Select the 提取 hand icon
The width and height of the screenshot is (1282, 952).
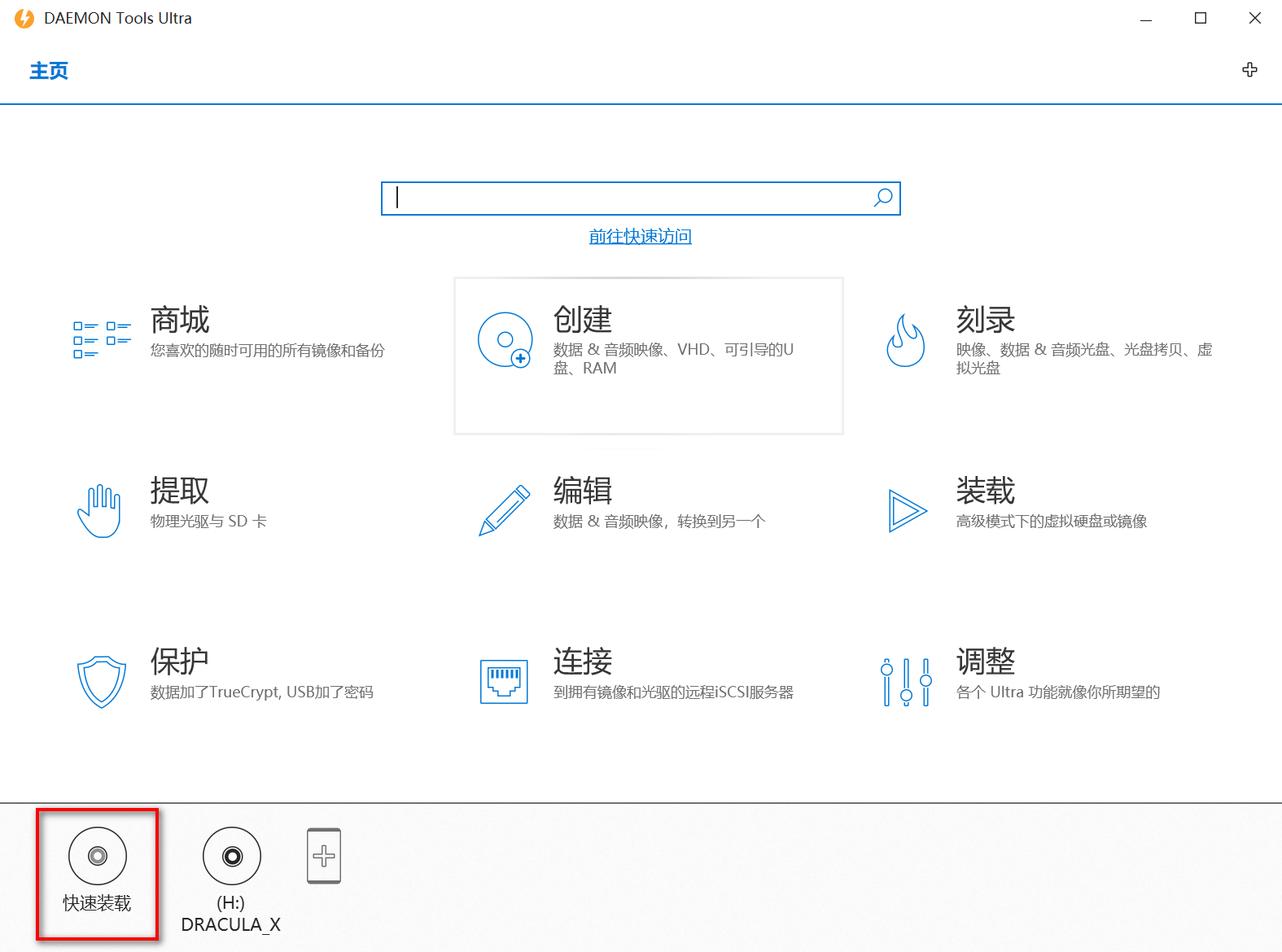point(99,510)
